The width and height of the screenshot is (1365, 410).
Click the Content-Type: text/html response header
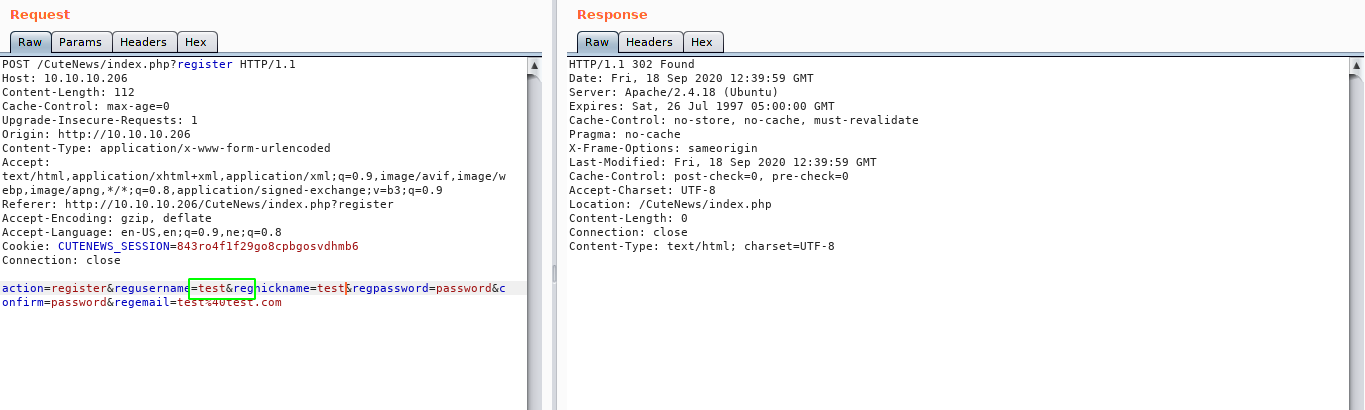pyautogui.click(x=702, y=246)
